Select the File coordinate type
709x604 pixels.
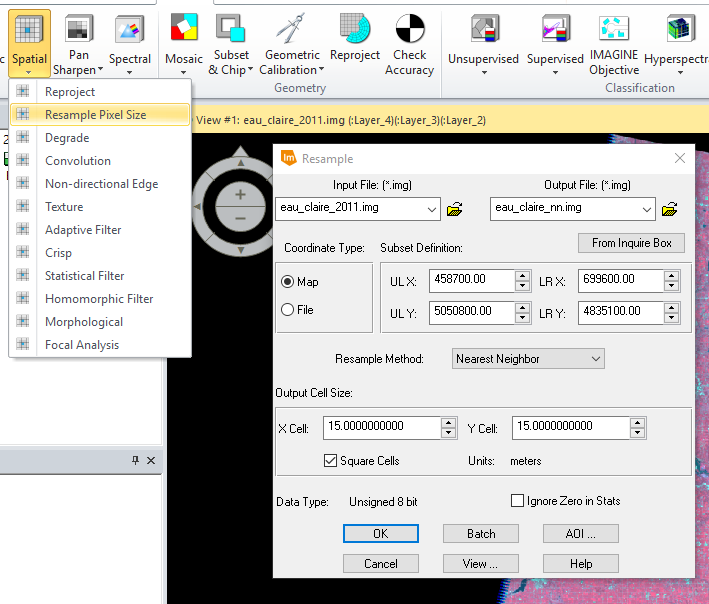click(x=288, y=310)
